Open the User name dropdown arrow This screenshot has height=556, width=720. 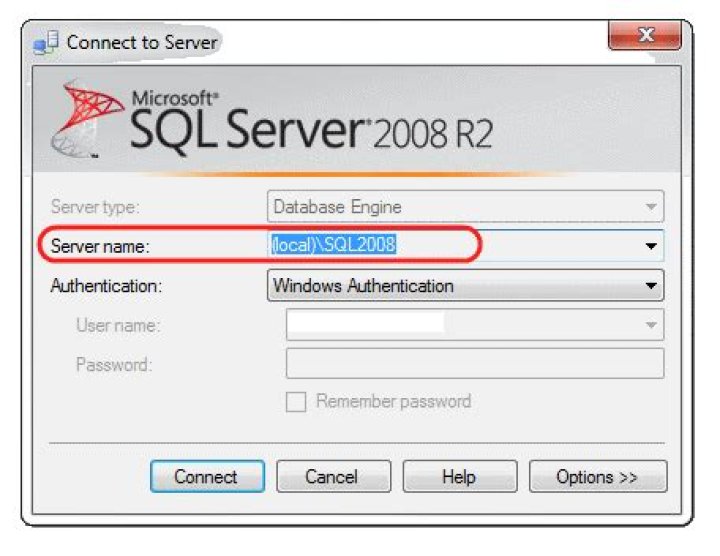pos(651,325)
